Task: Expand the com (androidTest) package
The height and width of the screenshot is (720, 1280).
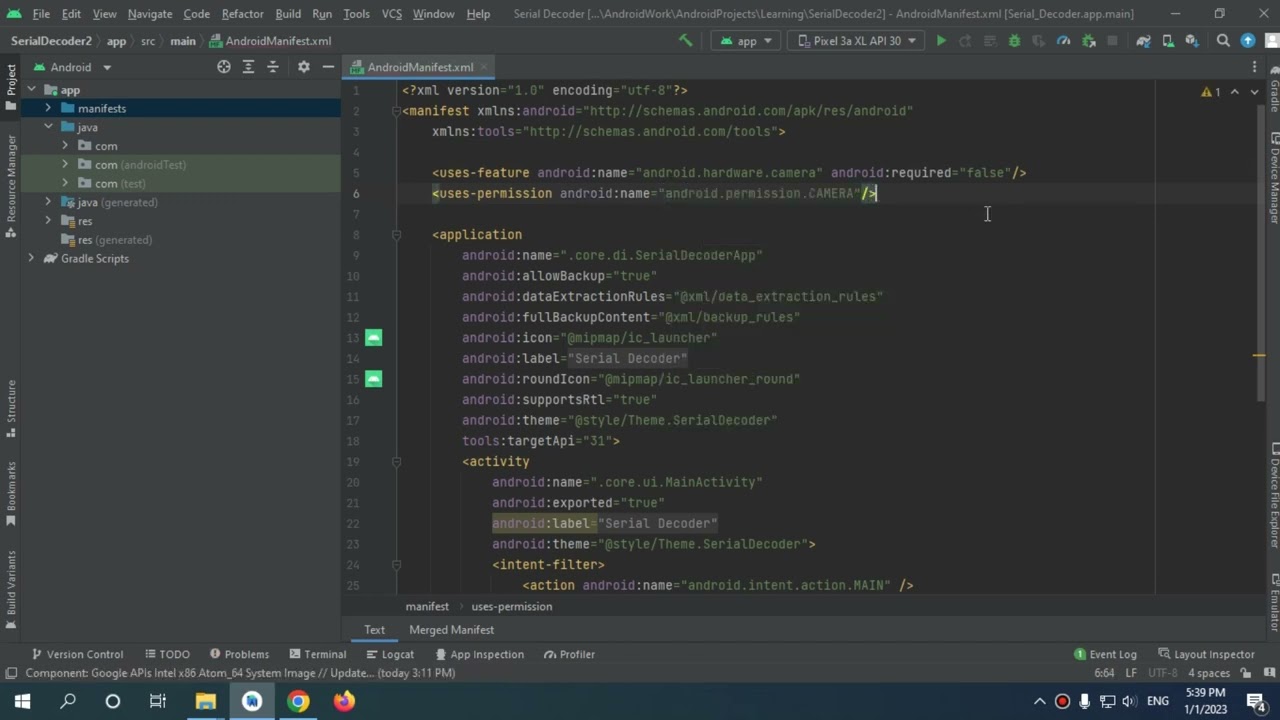Action: tap(65, 165)
